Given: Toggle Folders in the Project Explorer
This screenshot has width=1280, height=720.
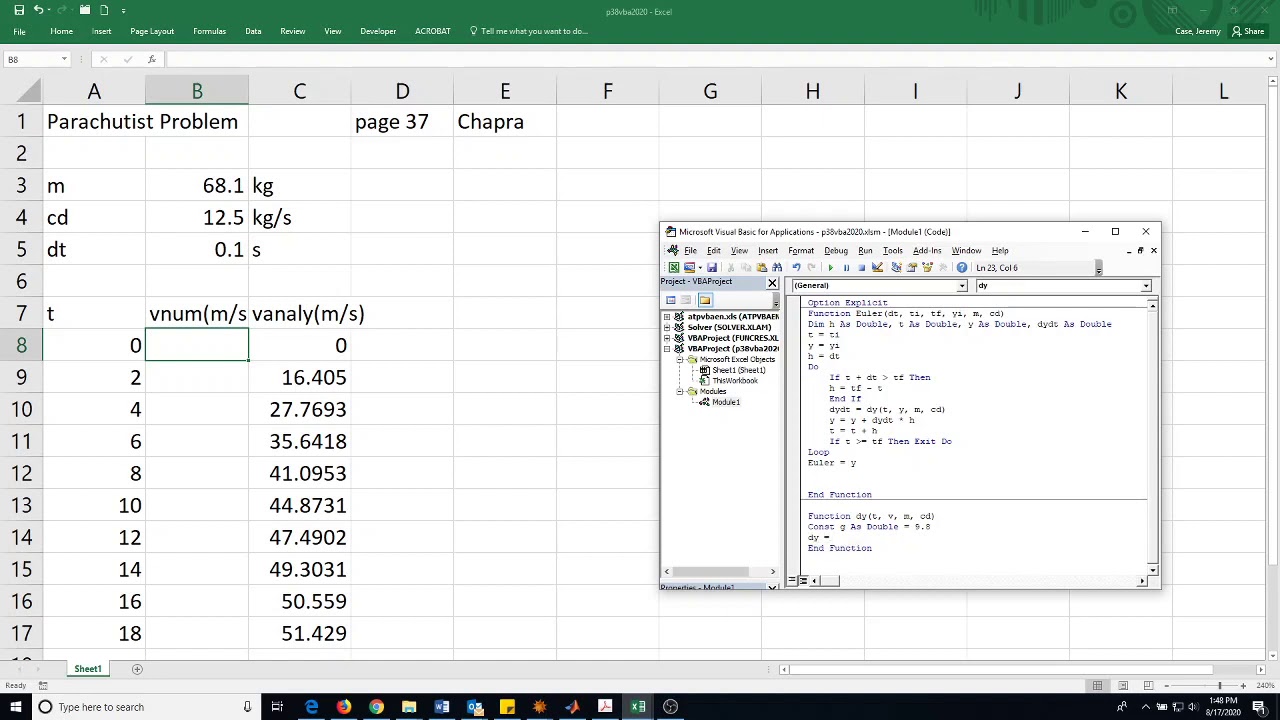Looking at the screenshot, I should coord(705,300).
